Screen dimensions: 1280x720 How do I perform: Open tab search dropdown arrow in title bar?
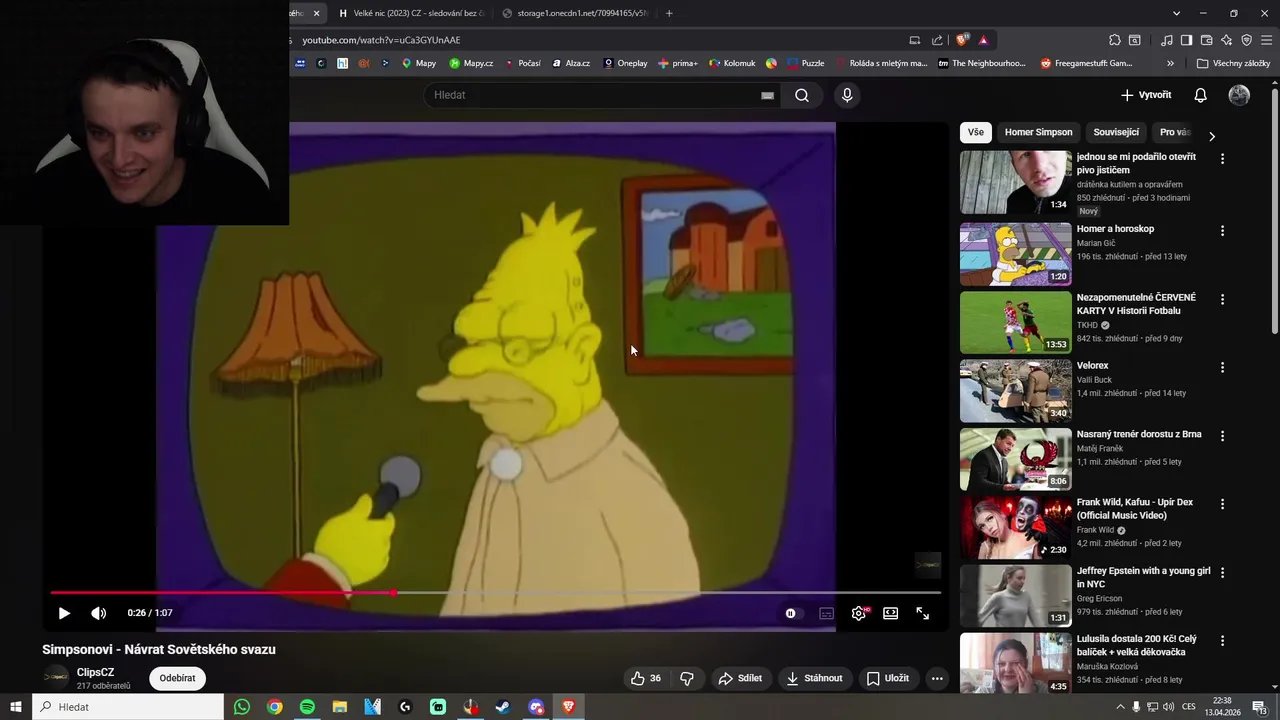coord(1176,13)
